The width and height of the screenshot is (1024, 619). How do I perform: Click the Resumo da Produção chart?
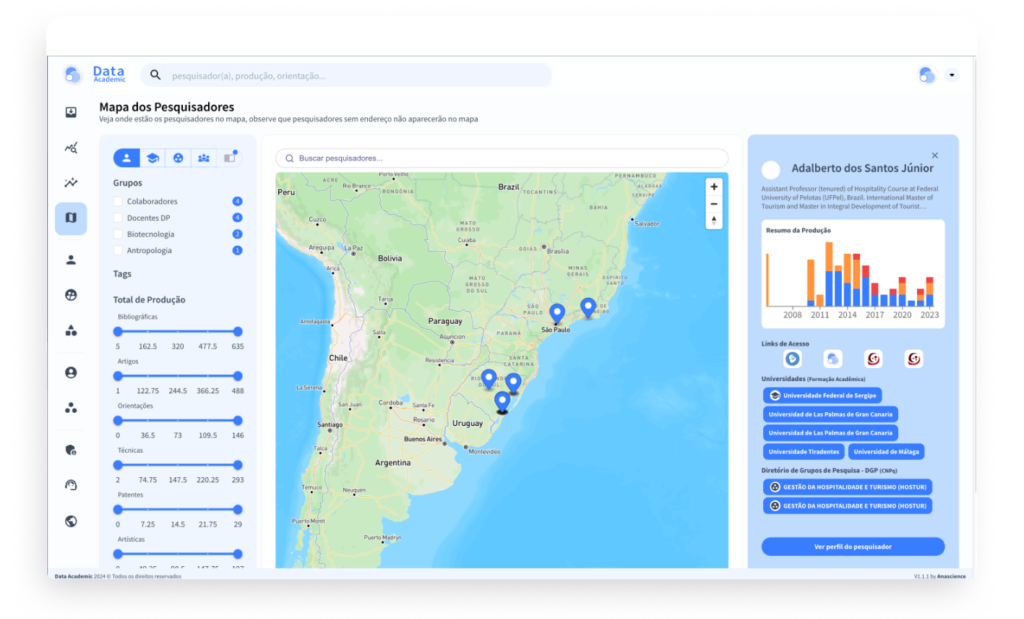(853, 274)
